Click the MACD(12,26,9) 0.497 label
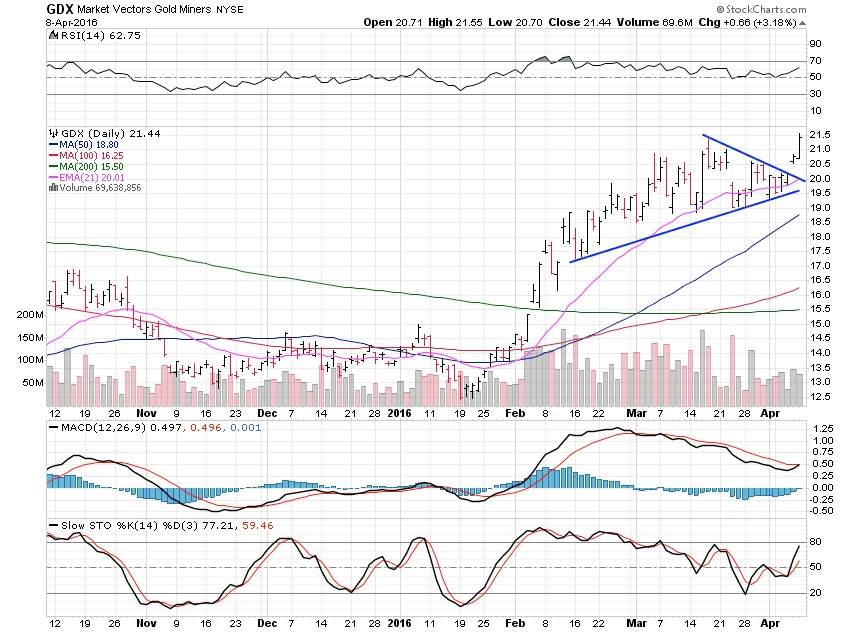Viewport: 850px width, 633px height. point(122,428)
